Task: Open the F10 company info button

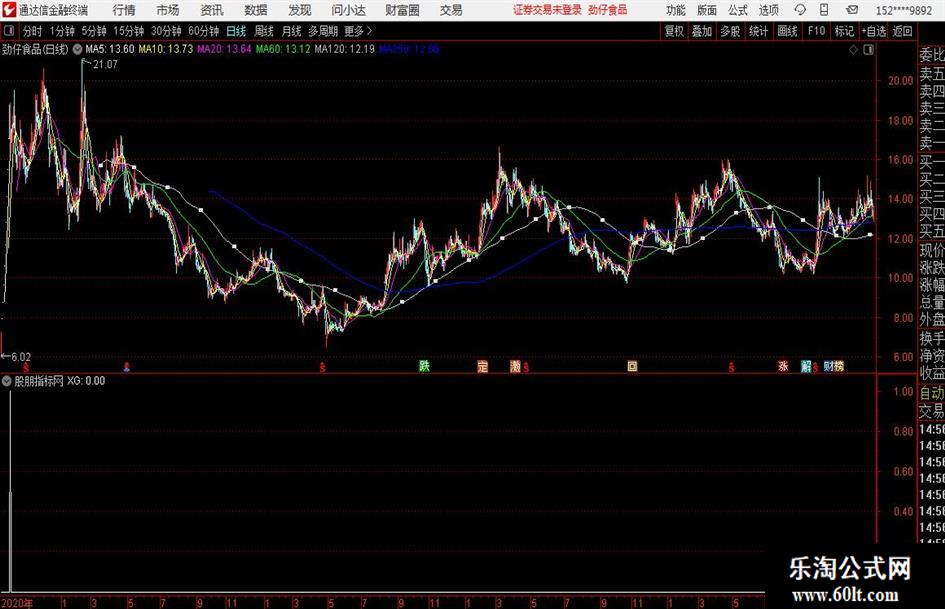Action: [x=817, y=31]
